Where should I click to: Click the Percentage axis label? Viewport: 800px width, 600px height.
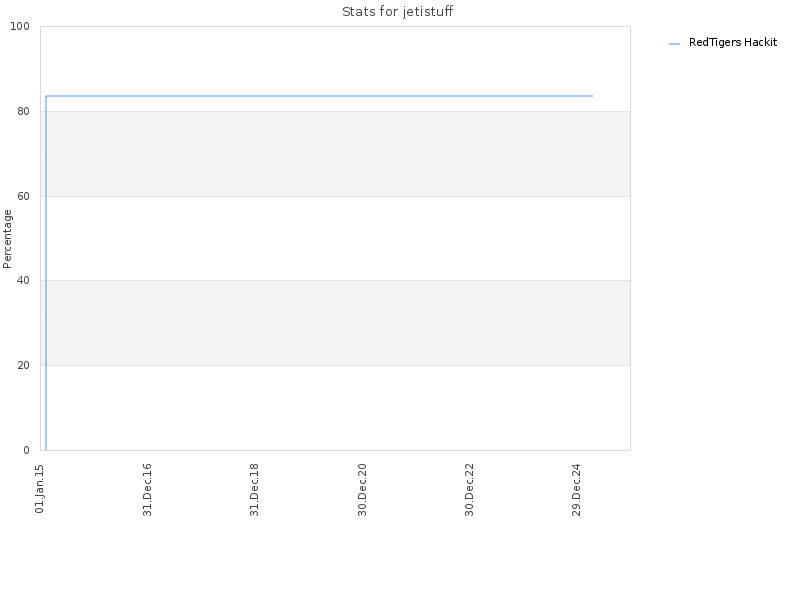(x=7, y=239)
